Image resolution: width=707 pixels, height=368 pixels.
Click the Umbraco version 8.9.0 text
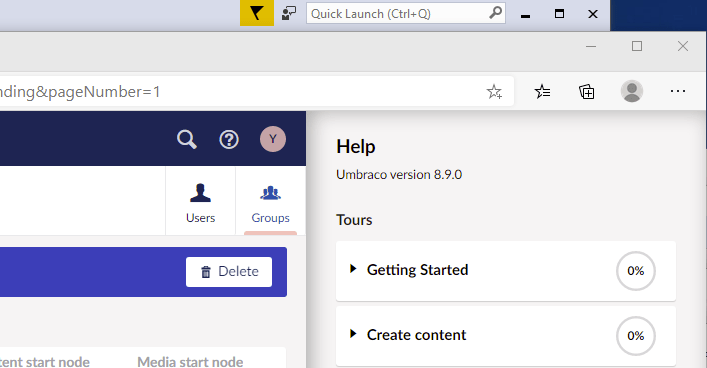click(399, 175)
